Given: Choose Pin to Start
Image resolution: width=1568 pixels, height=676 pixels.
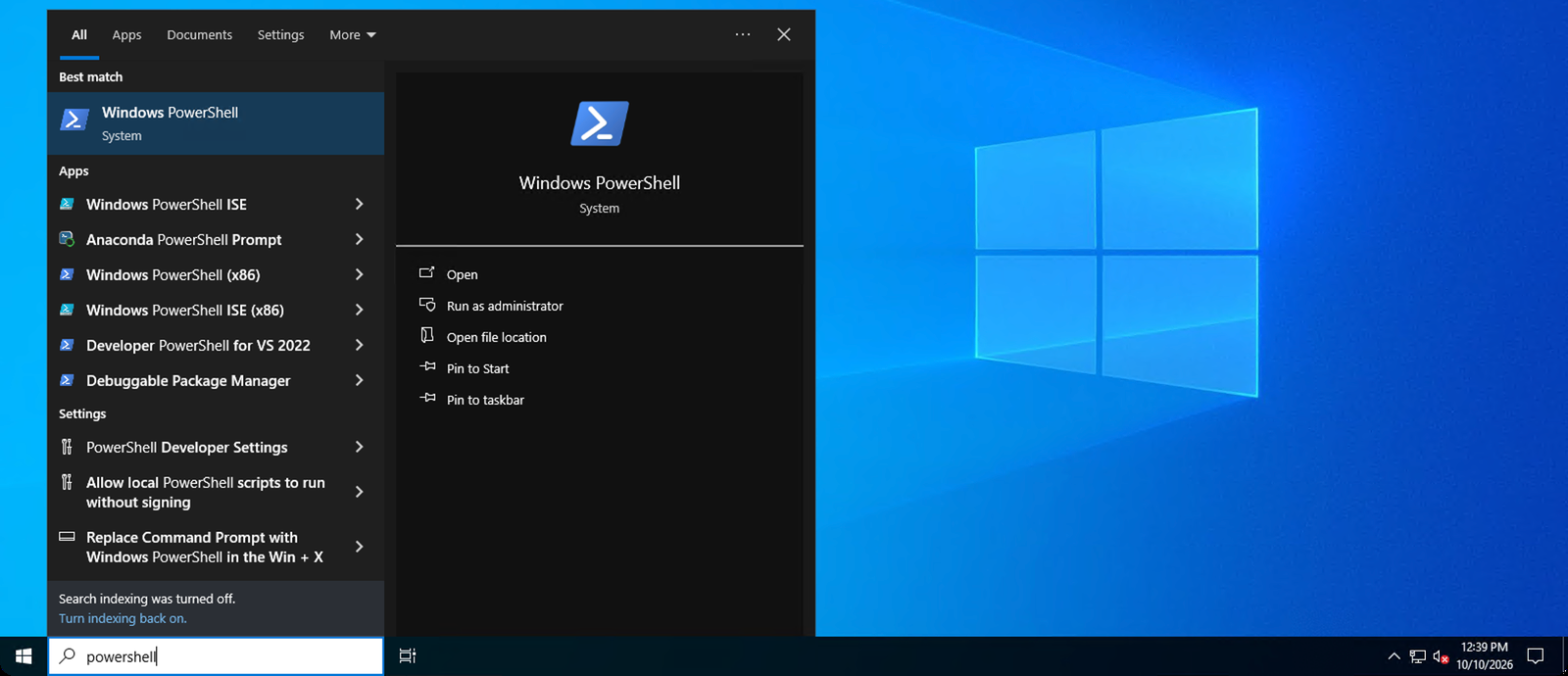Looking at the screenshot, I should coord(478,368).
